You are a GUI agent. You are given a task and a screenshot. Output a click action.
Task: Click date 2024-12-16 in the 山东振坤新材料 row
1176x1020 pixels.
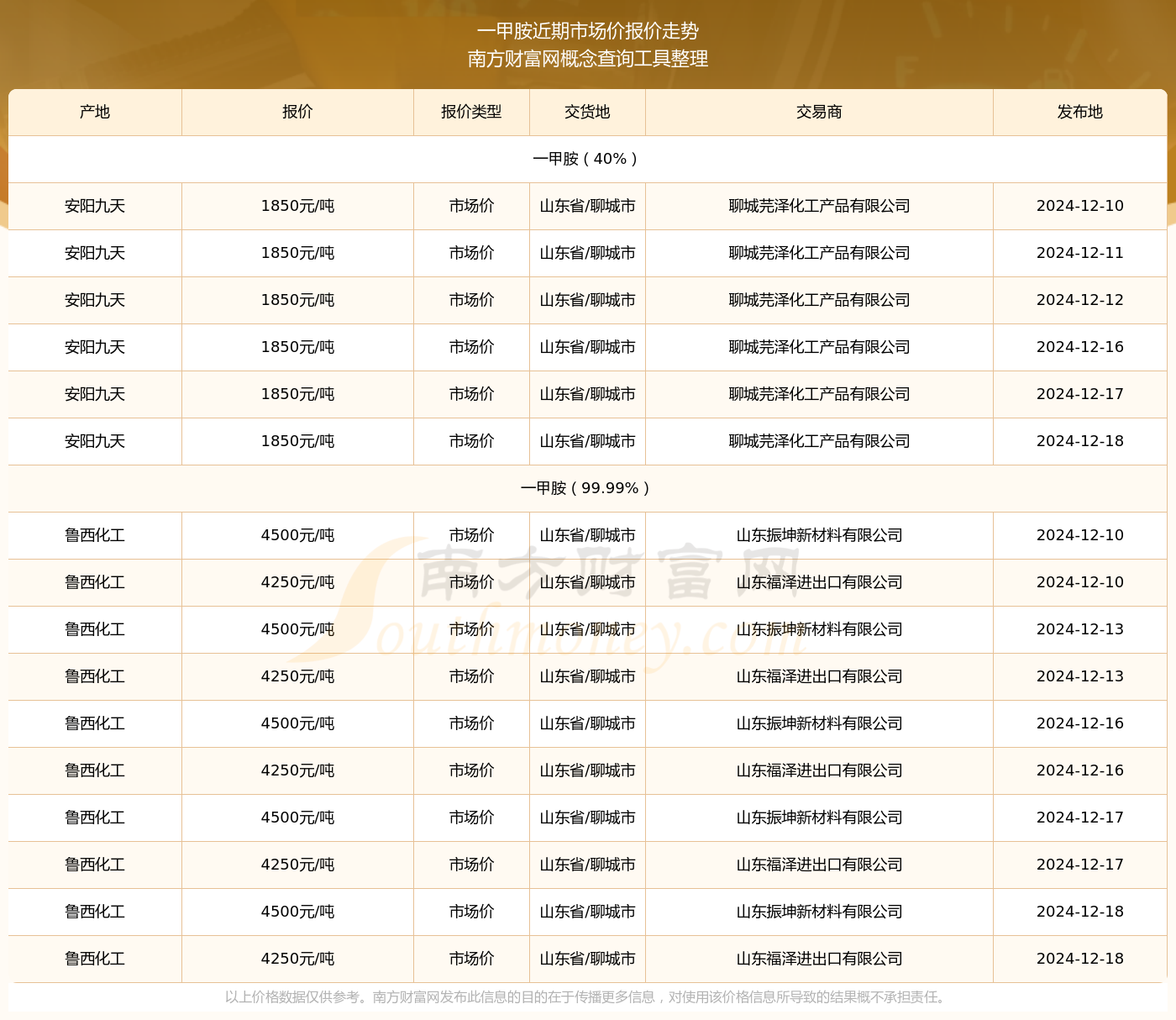(1080, 723)
